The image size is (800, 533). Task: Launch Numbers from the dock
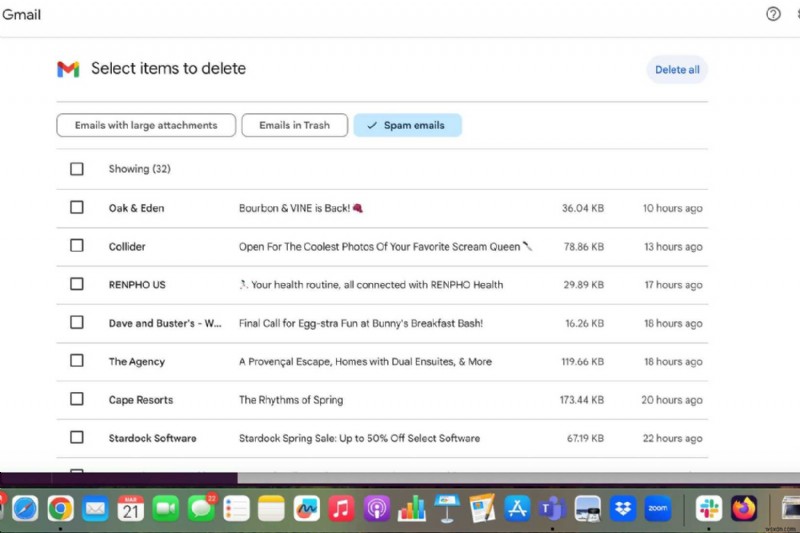click(x=412, y=509)
